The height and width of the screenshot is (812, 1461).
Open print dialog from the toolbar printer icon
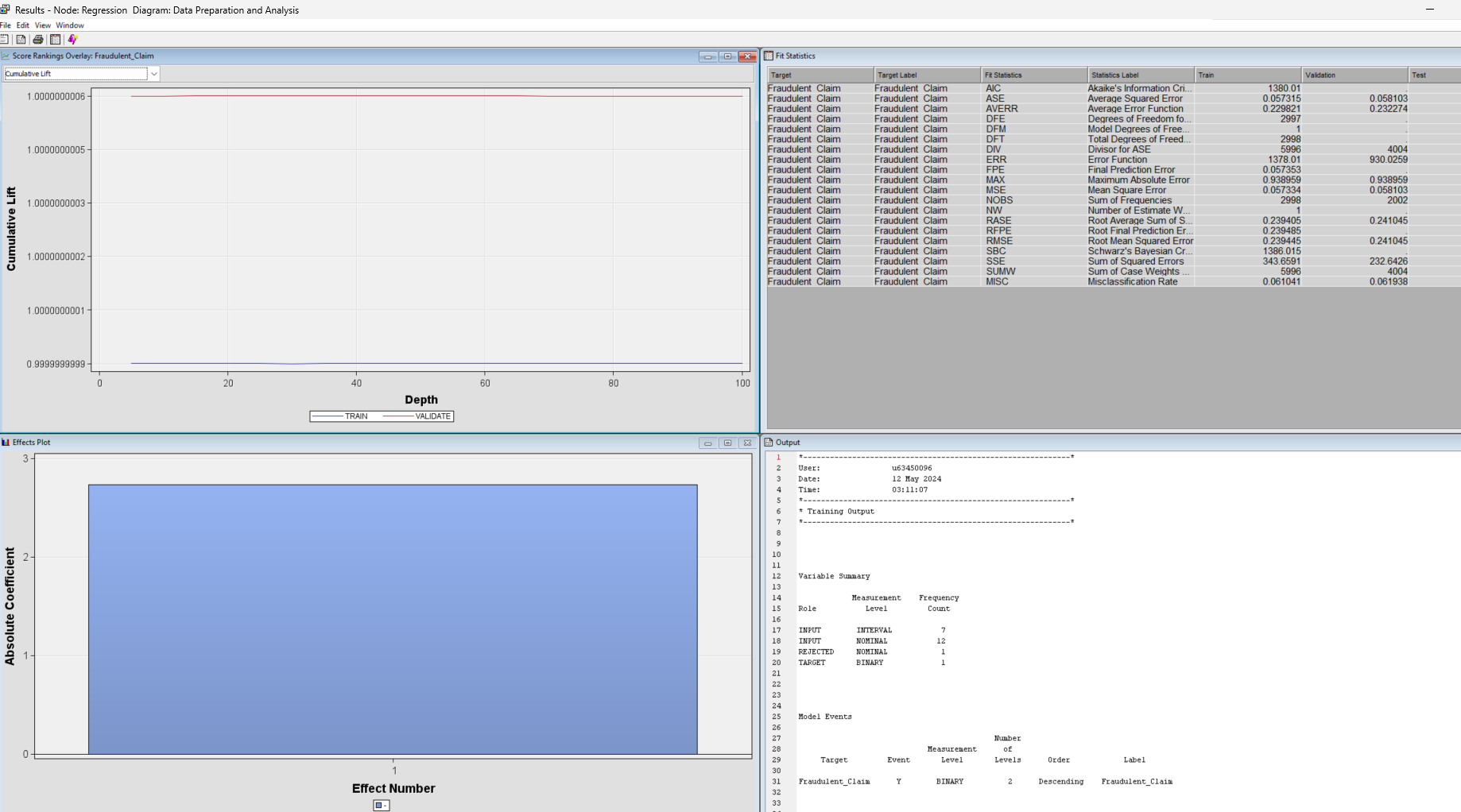37,38
